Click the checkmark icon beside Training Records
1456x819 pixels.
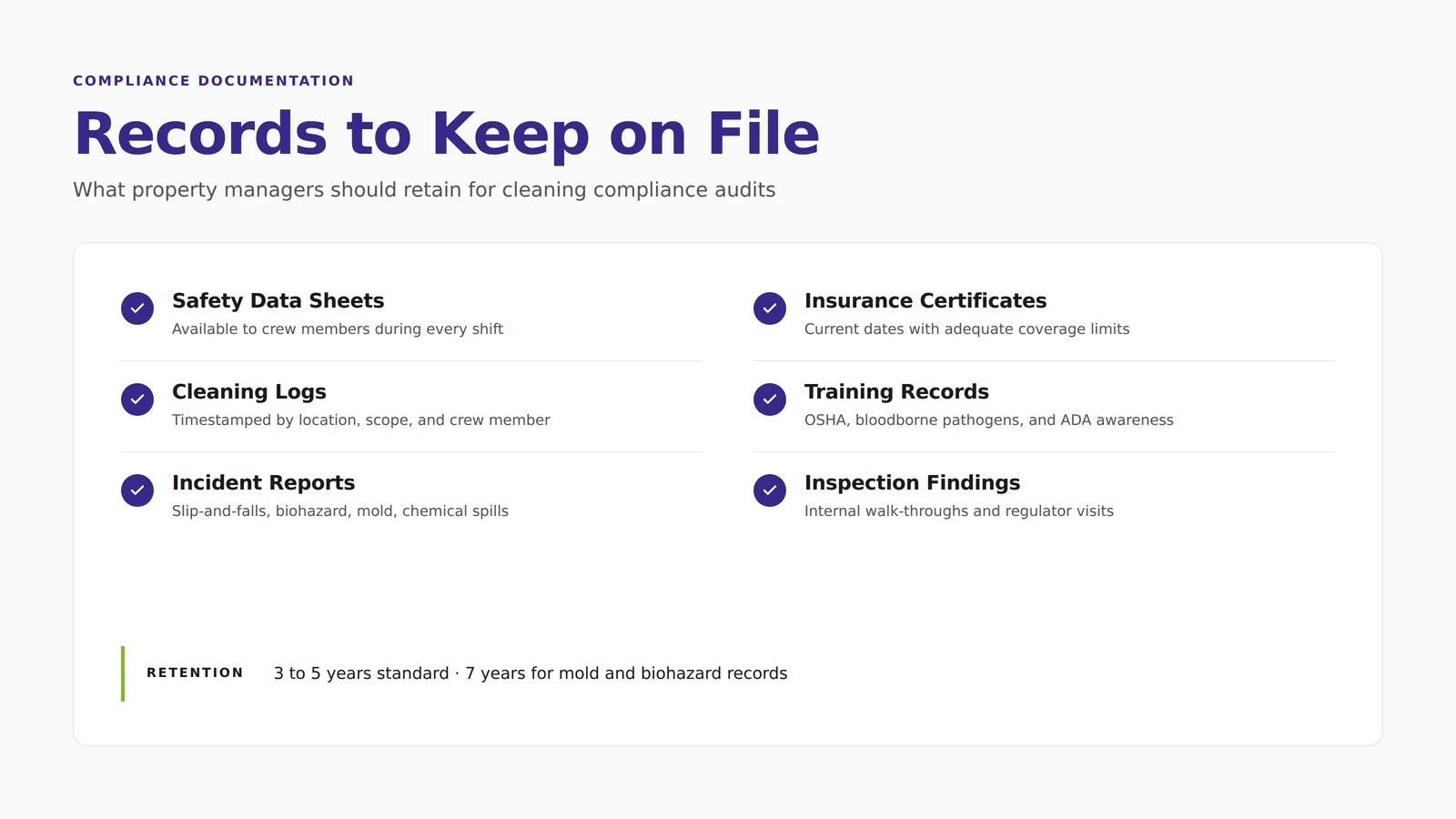point(770,399)
